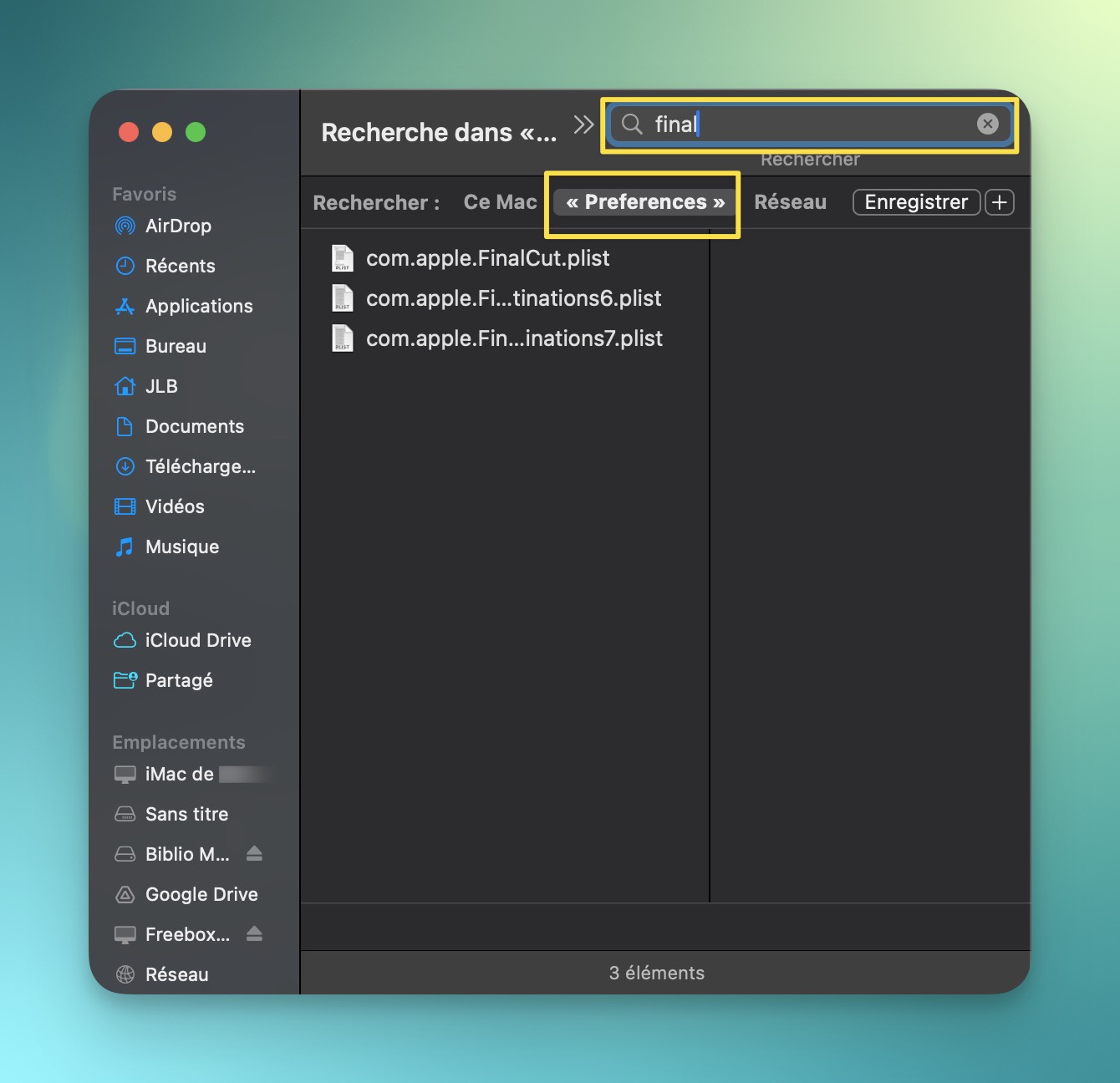Click the Documents sidebar icon
The width and height of the screenshot is (1120, 1083).
tap(125, 426)
